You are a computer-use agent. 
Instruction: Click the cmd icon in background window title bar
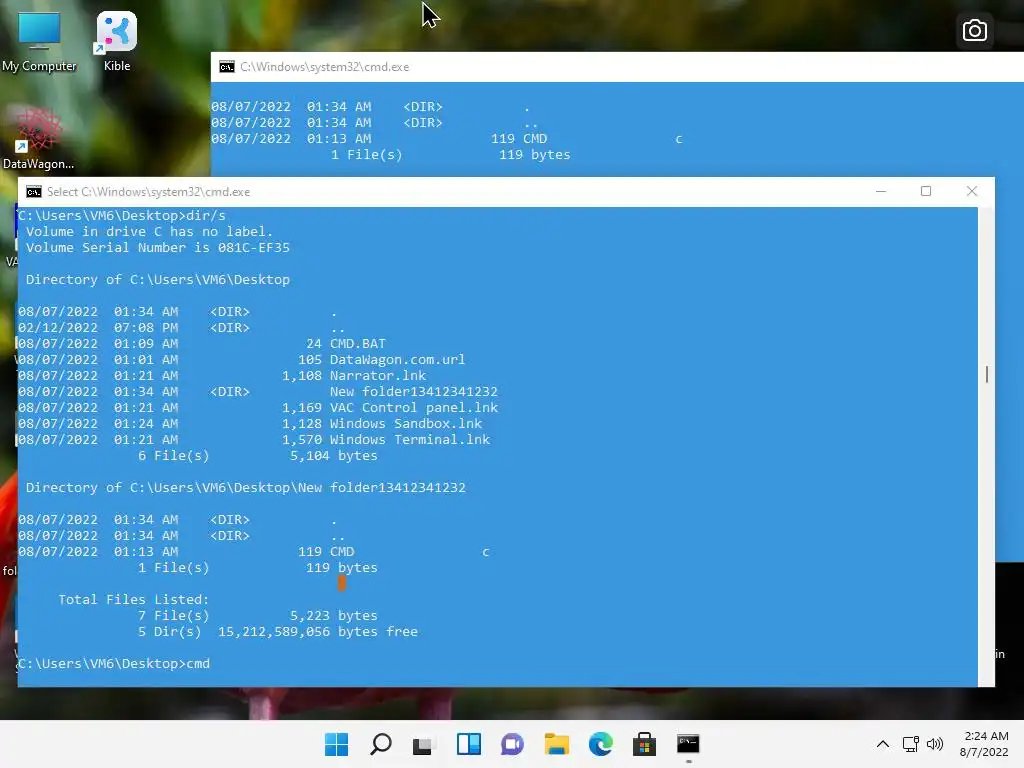click(227, 67)
